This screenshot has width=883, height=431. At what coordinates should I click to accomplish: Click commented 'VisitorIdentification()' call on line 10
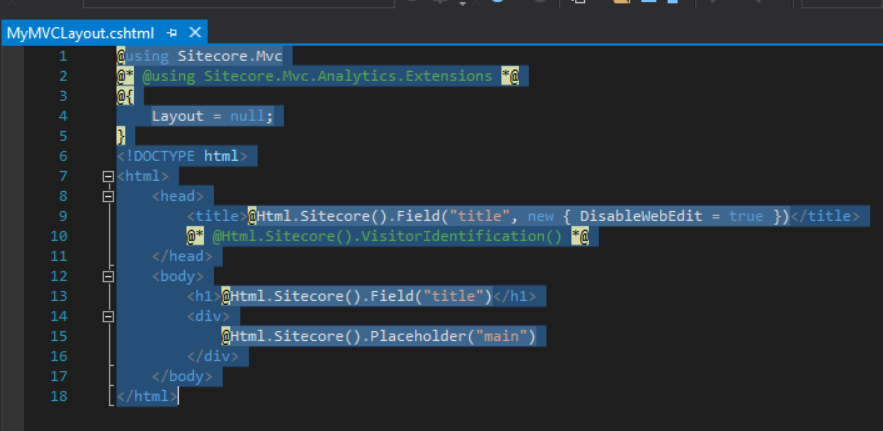coord(463,236)
